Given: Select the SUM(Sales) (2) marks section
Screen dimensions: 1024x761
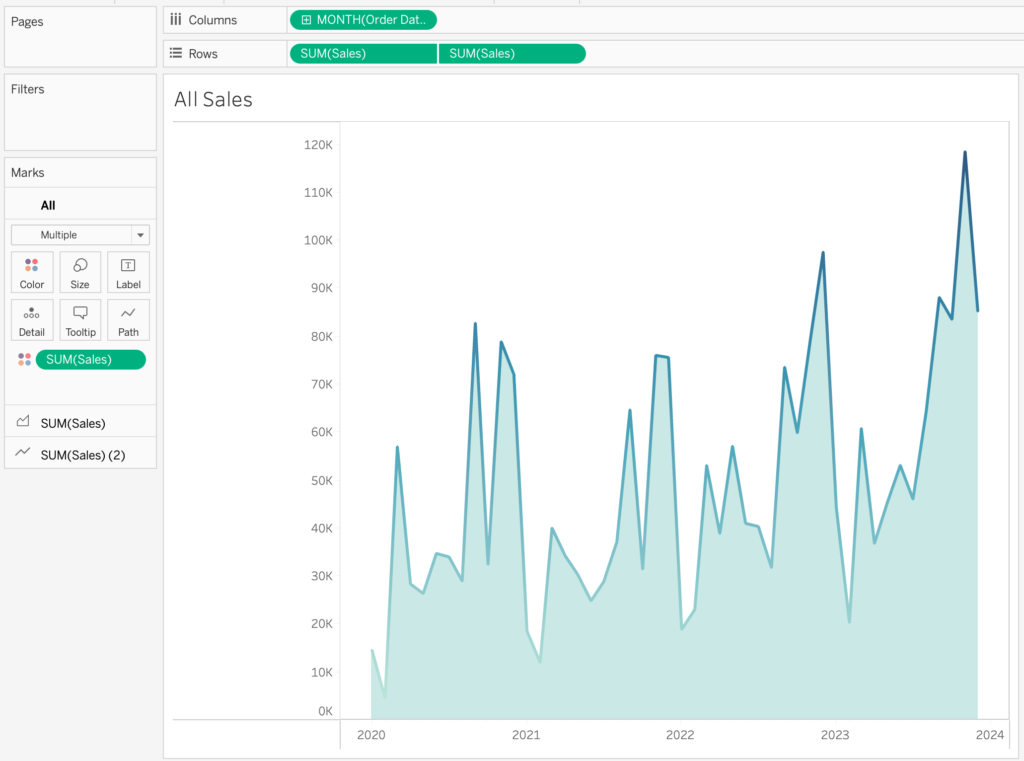Looking at the screenshot, I should [82, 455].
